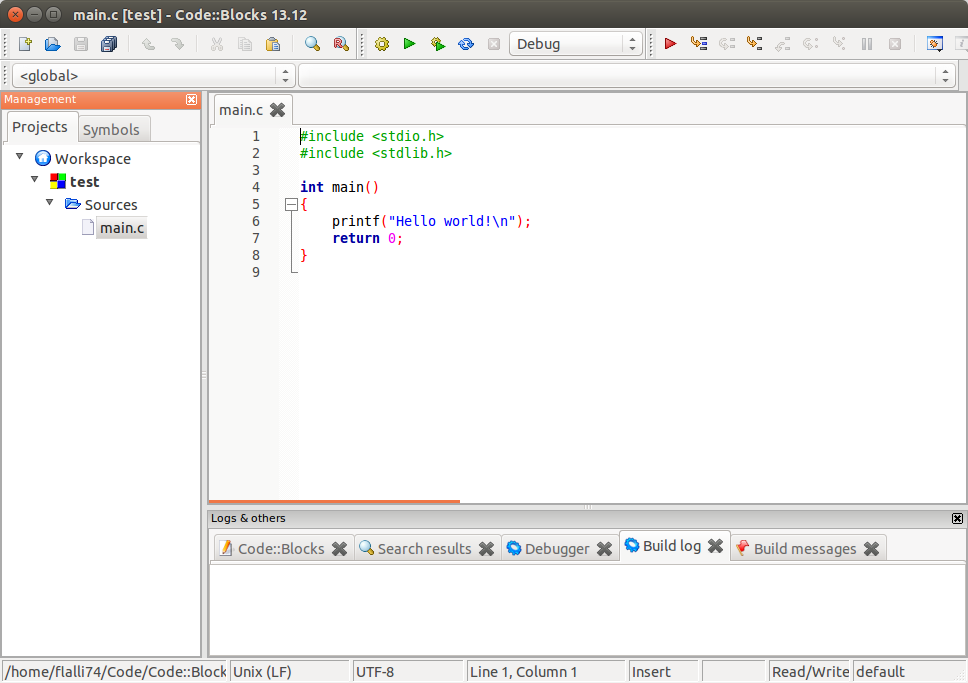
Task: Click the printf line in the editor
Action: pos(431,221)
